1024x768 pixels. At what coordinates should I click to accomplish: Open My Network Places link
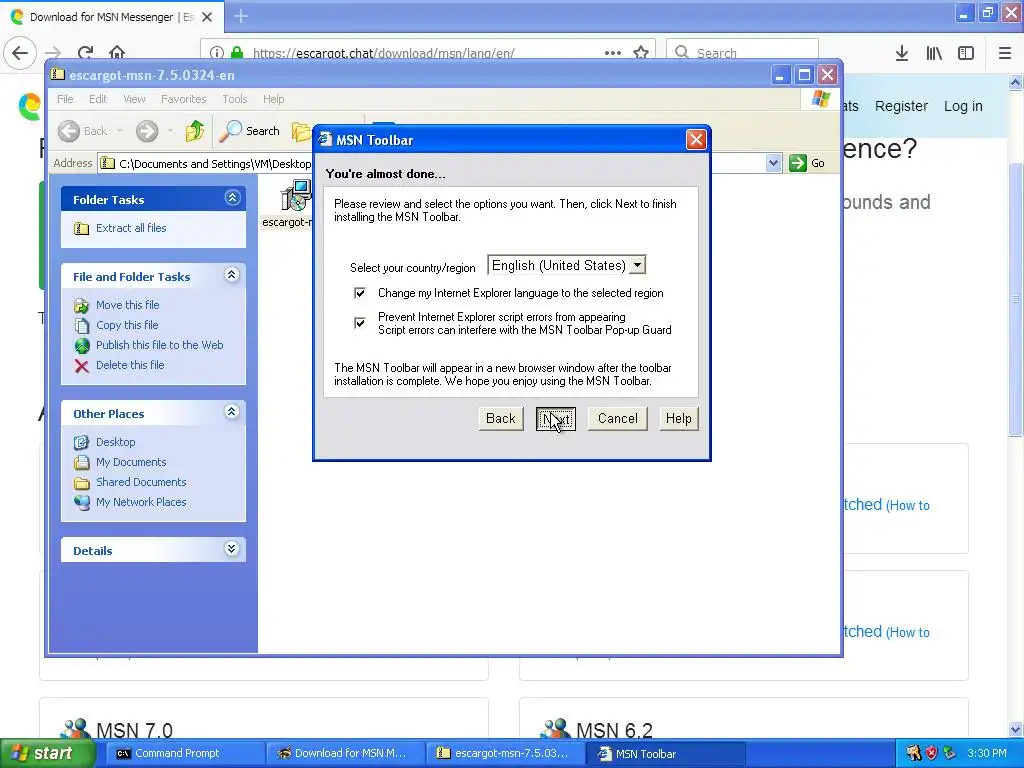pyautogui.click(x=141, y=502)
